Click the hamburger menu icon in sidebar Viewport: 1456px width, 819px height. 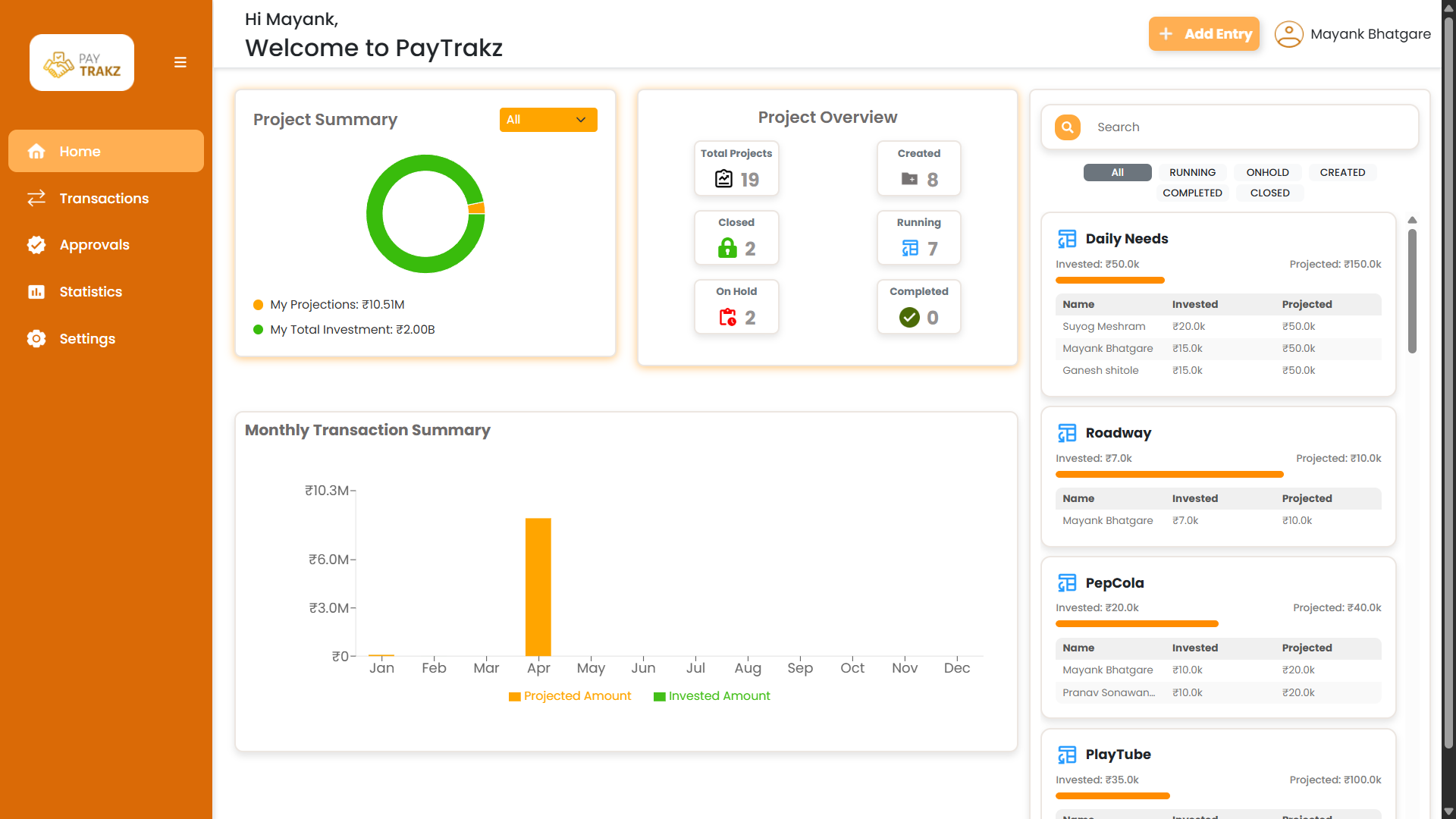tap(180, 62)
